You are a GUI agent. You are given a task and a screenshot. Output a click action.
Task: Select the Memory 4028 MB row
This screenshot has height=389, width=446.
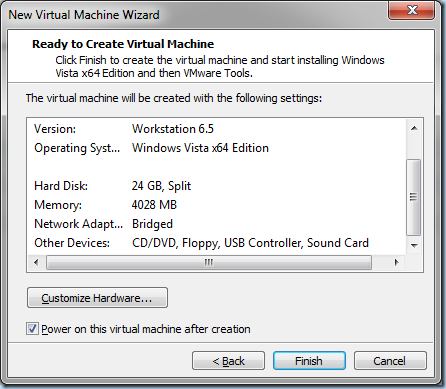coord(217,205)
